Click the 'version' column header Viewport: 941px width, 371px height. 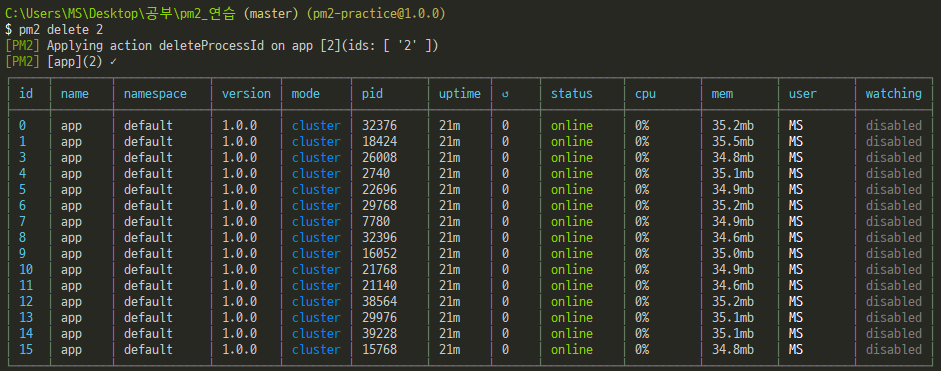(246, 94)
